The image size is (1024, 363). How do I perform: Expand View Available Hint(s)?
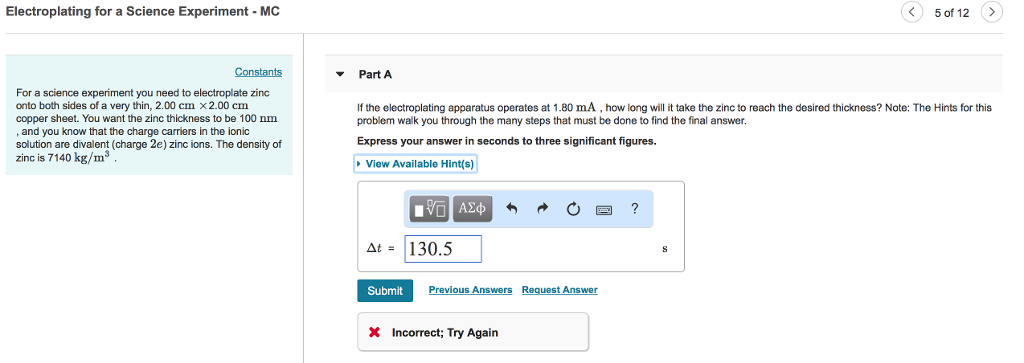click(x=415, y=164)
